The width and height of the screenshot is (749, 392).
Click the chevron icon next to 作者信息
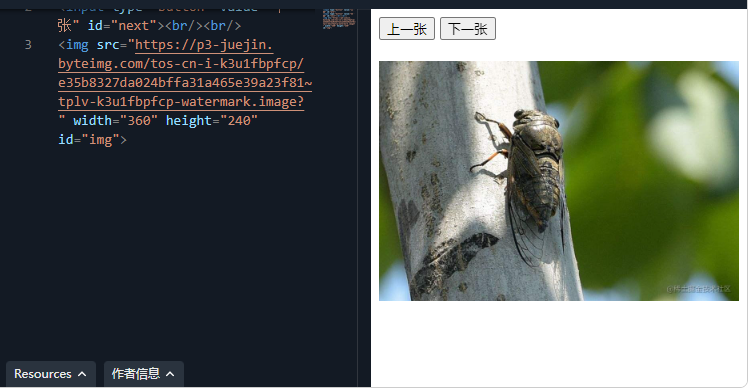pos(170,374)
